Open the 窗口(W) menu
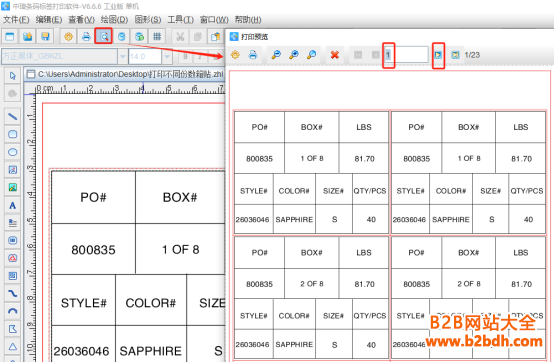Image resolution: width=554 pixels, height=363 pixels. (214, 20)
